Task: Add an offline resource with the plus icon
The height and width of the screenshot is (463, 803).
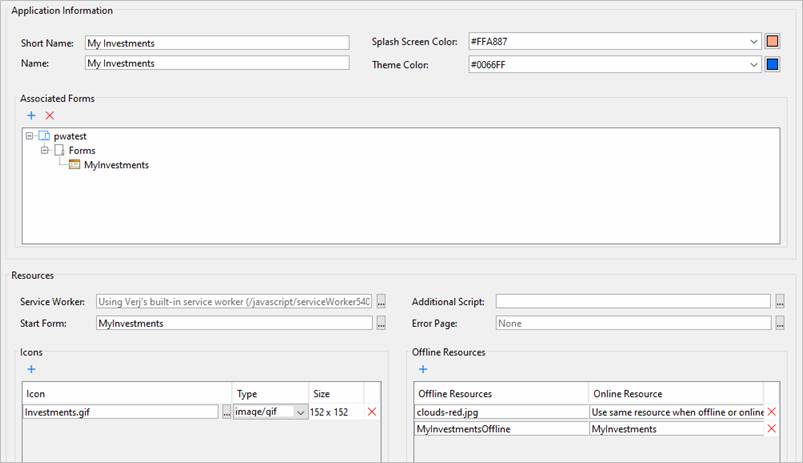Action: click(x=423, y=369)
